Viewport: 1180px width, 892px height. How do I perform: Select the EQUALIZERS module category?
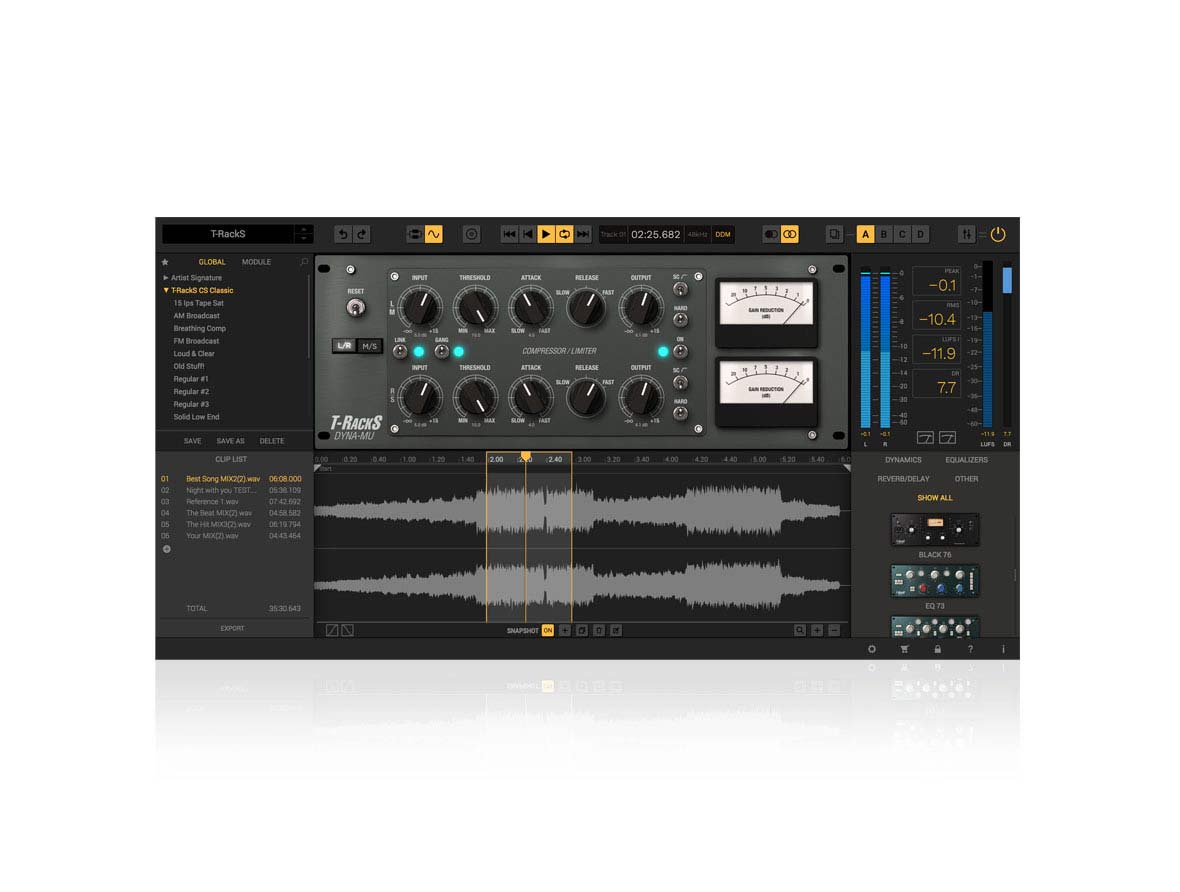point(966,460)
